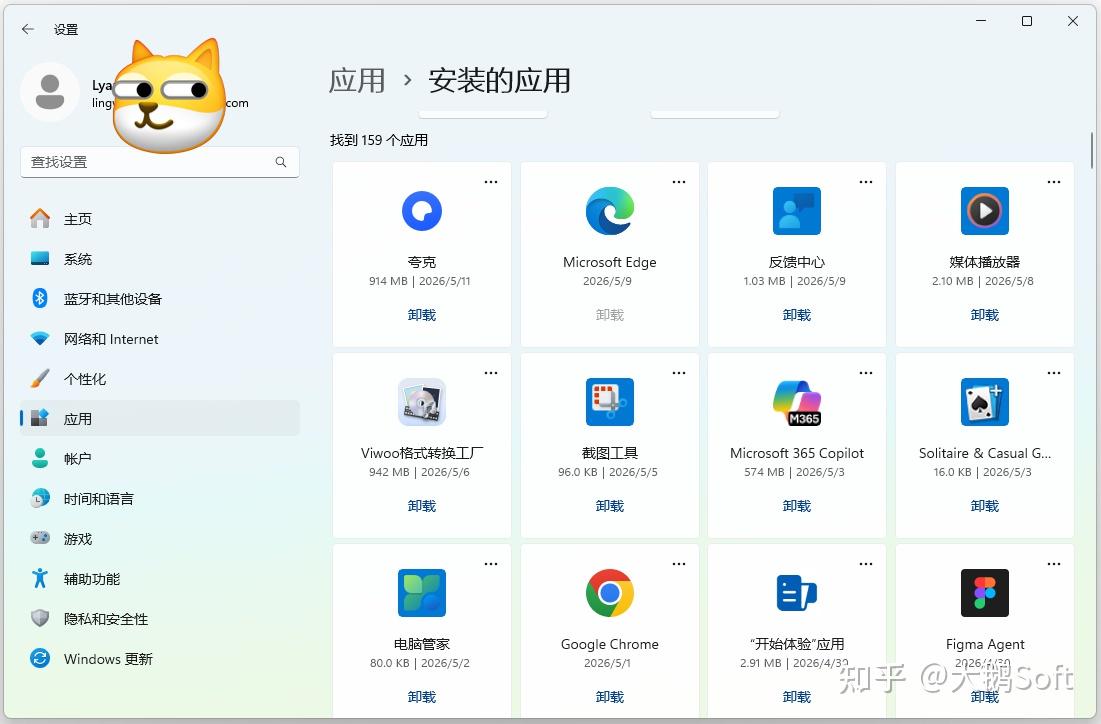Click the 辅助功能 accessibility figure icon
The width and height of the screenshot is (1101, 724).
coord(40,579)
